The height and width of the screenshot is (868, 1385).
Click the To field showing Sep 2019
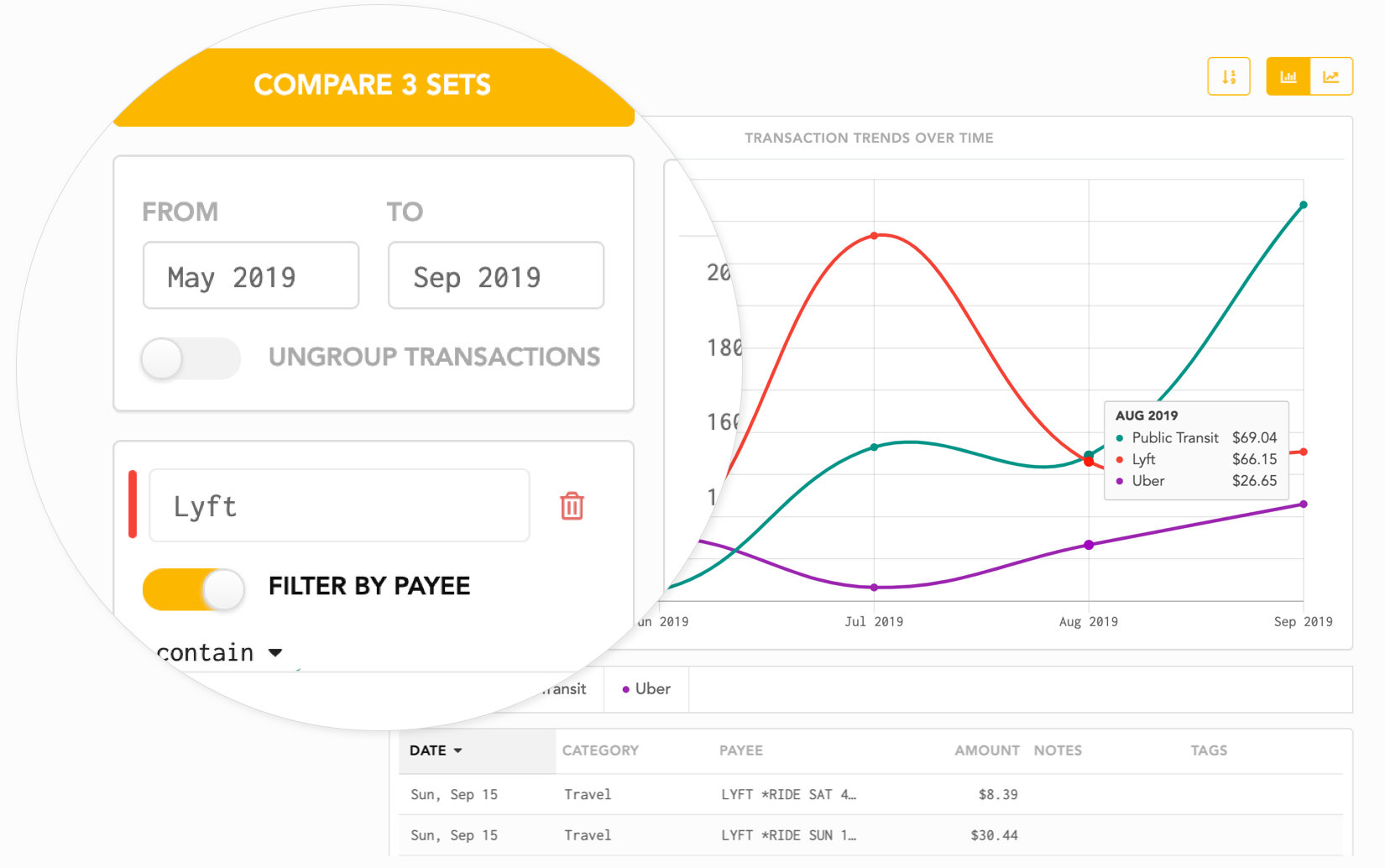(x=496, y=275)
